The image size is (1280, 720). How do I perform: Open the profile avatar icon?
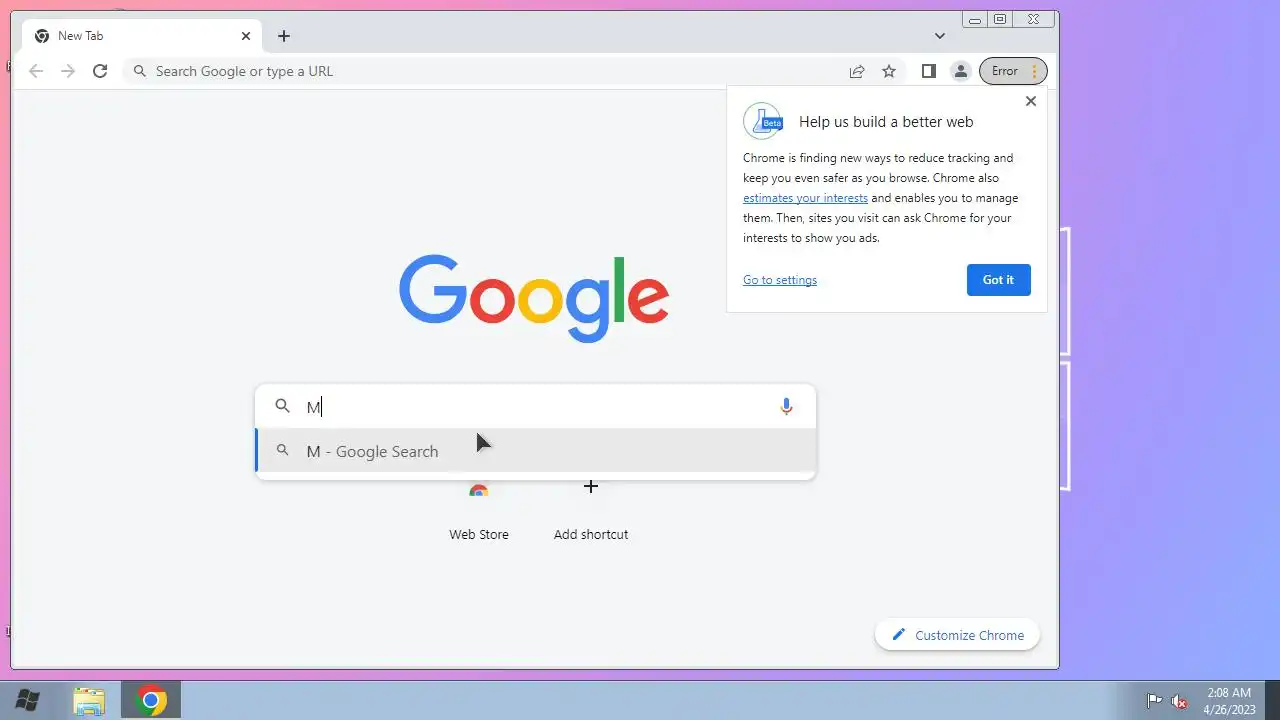point(960,71)
